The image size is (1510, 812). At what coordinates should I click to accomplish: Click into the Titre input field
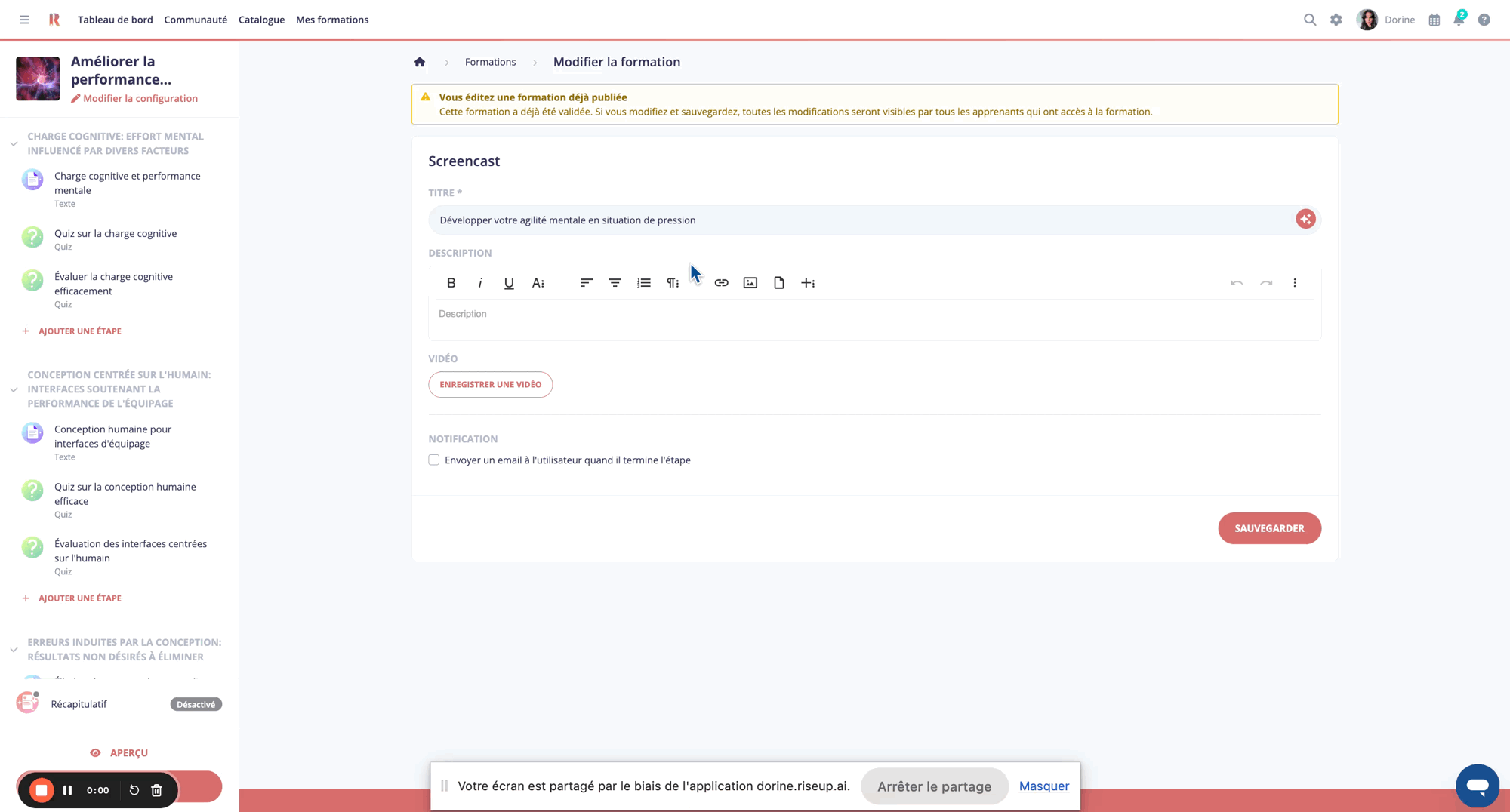coord(861,220)
